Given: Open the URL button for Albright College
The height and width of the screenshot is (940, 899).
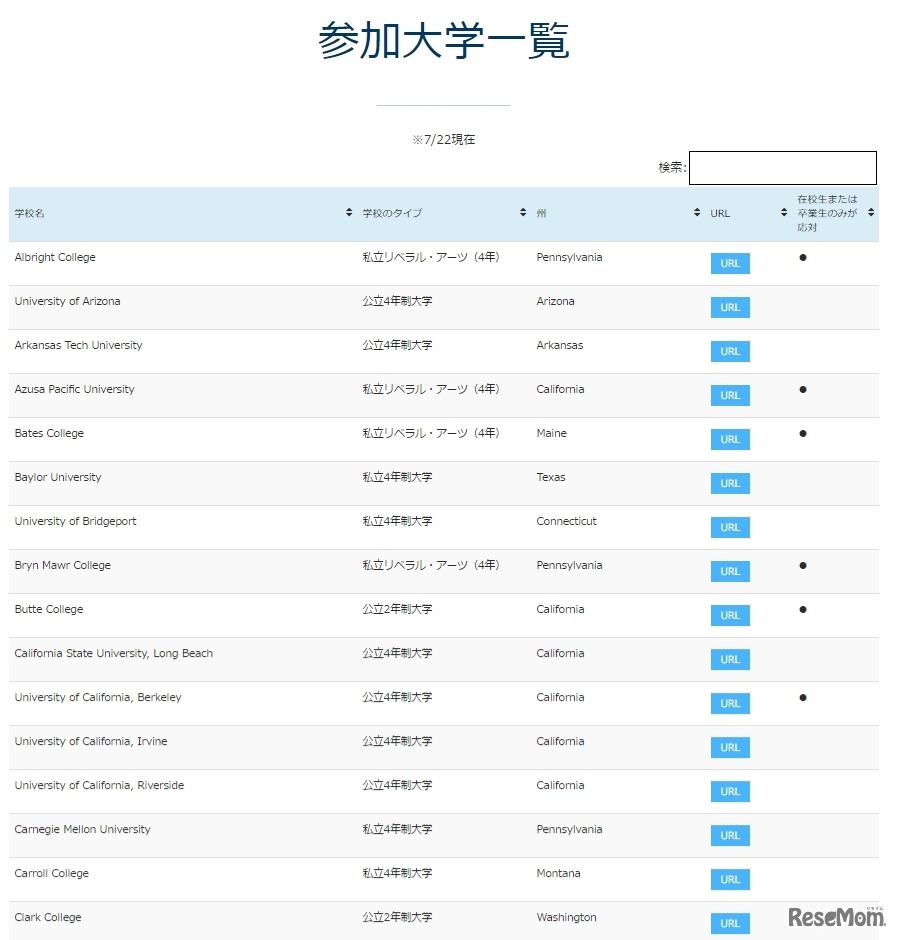Looking at the screenshot, I should [x=729, y=263].
